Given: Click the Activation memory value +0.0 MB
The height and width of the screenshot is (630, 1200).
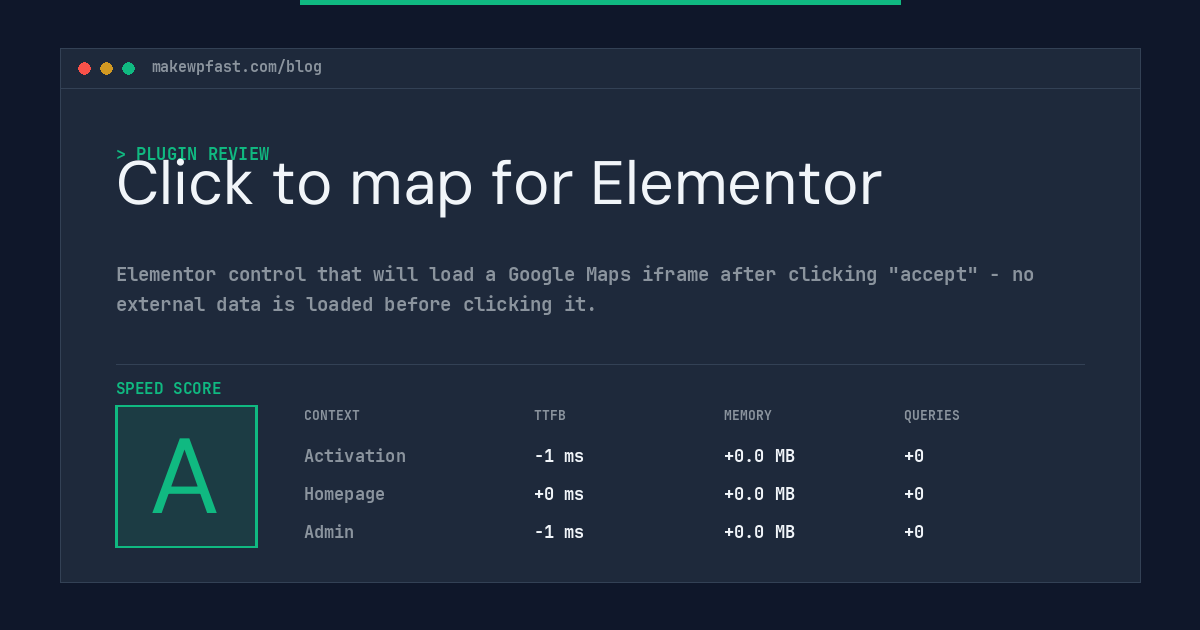Looking at the screenshot, I should 759,456.
